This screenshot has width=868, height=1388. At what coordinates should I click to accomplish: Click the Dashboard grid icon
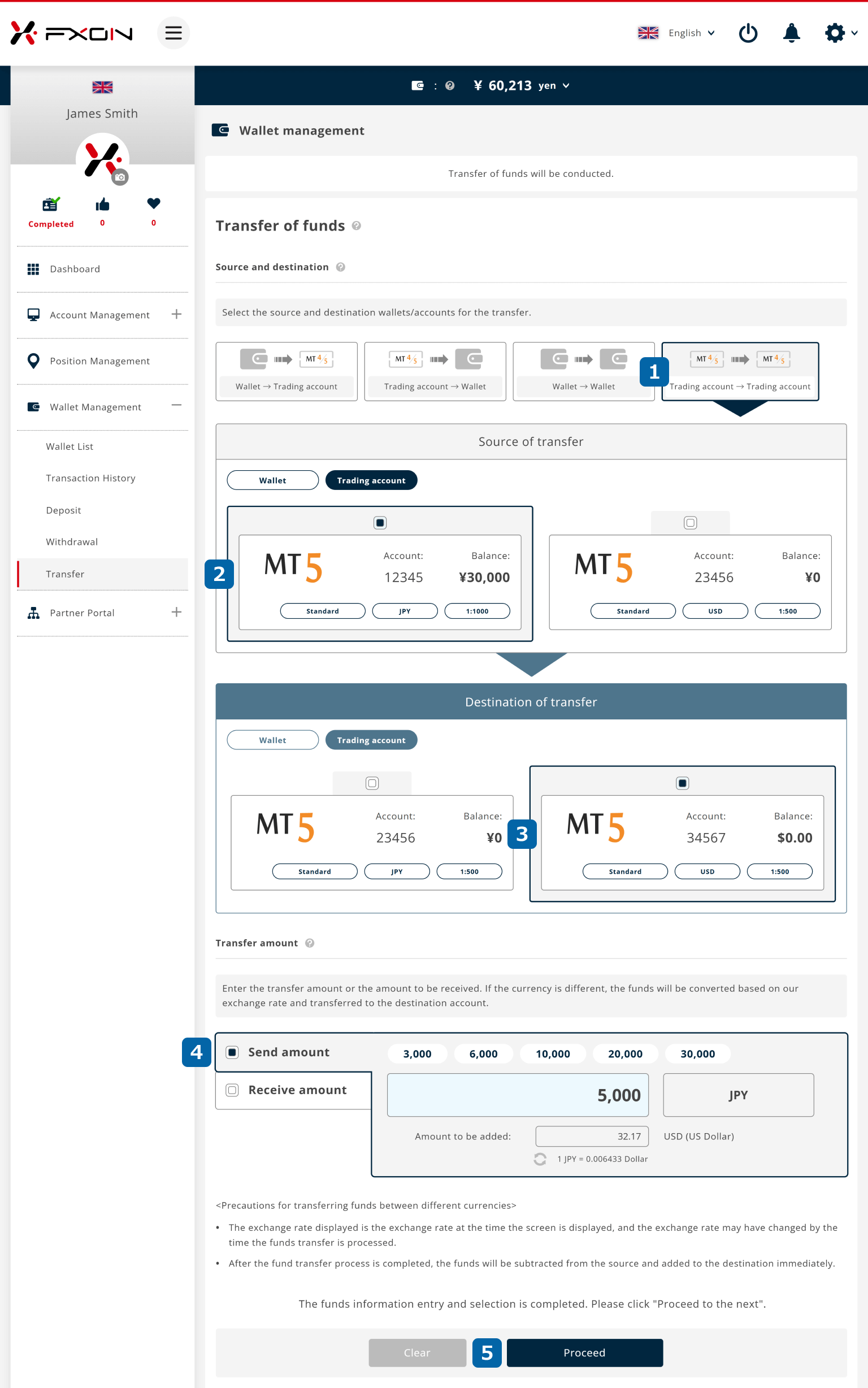coord(33,269)
